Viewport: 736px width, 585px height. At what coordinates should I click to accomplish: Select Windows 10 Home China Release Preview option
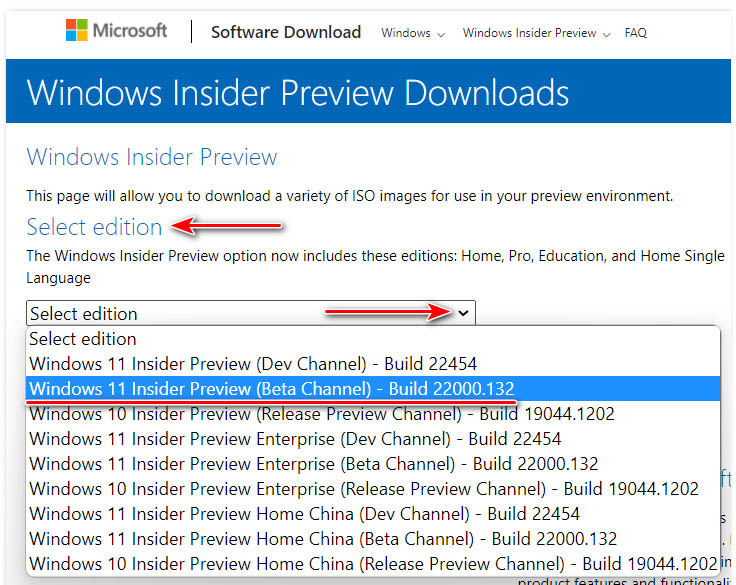373,563
